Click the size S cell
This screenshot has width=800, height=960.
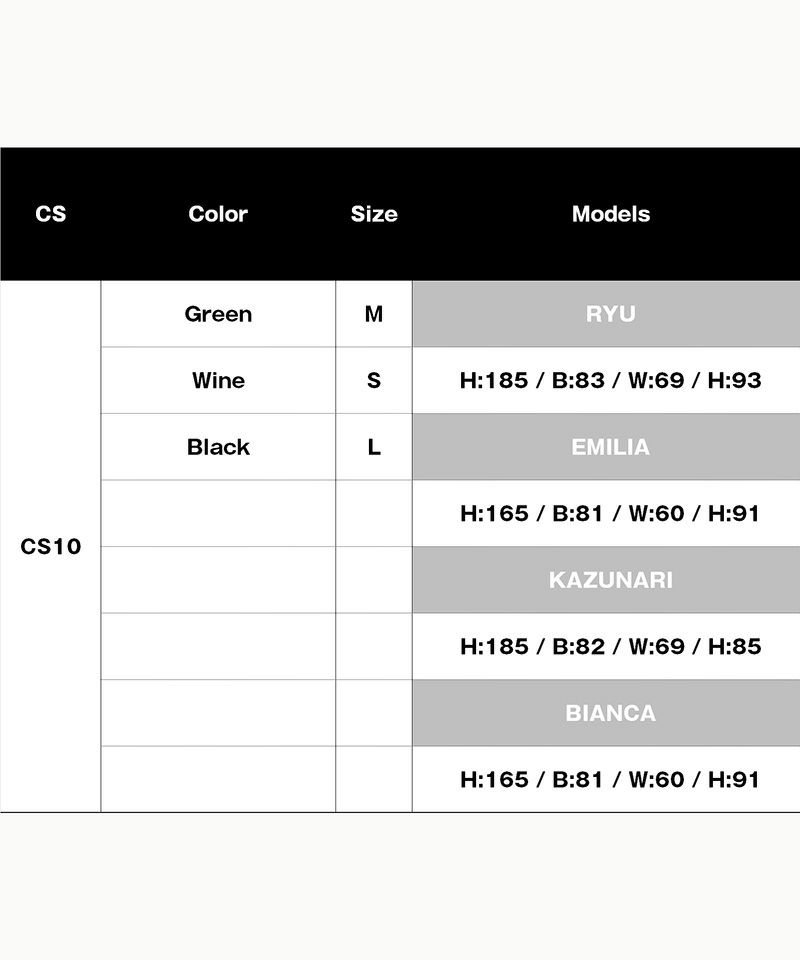[374, 380]
